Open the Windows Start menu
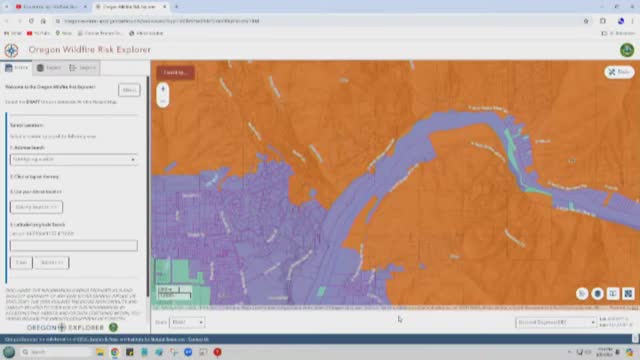 click(x=9, y=352)
